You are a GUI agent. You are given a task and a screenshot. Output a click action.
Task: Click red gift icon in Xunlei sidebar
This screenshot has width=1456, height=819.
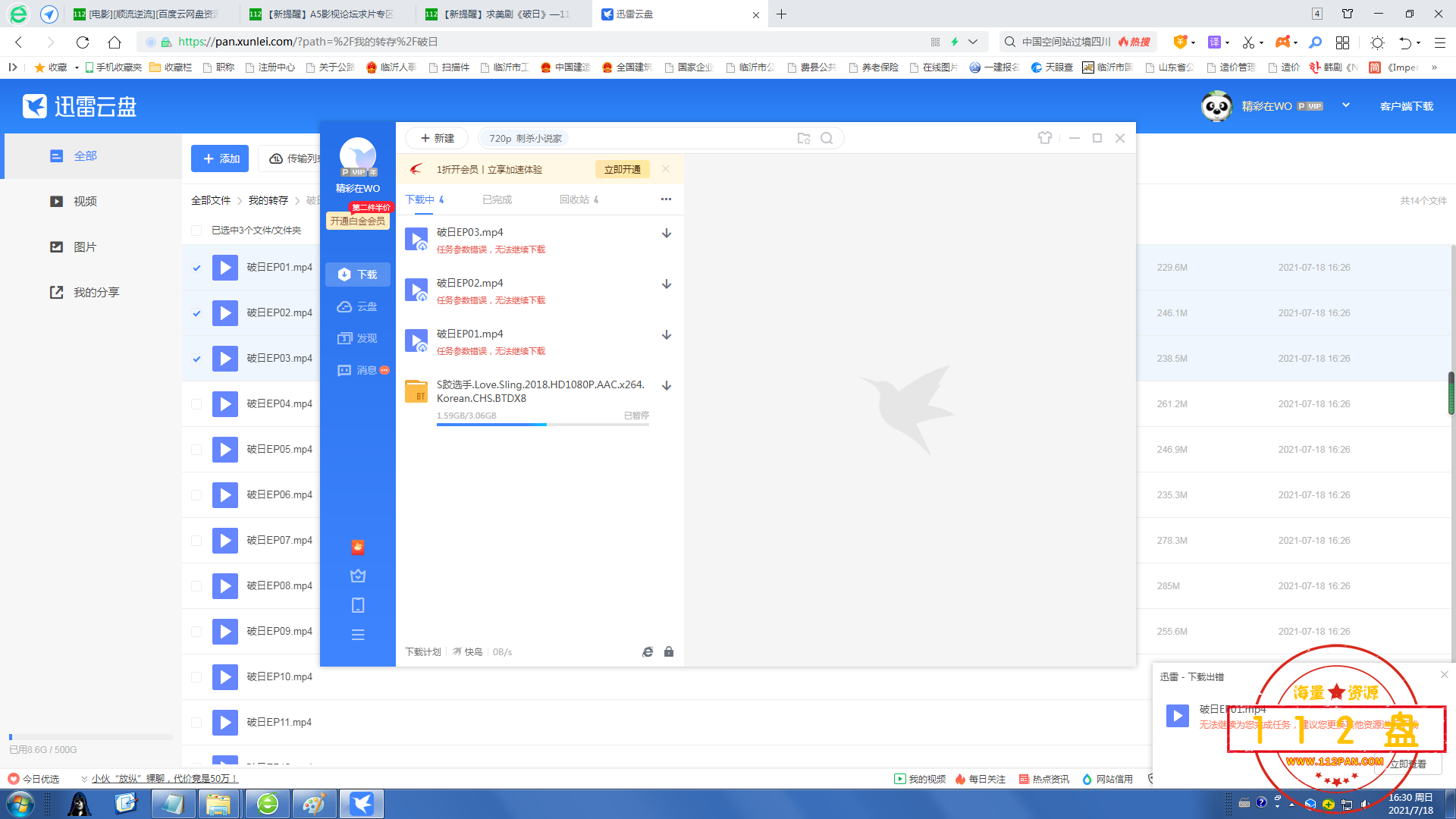click(x=358, y=547)
